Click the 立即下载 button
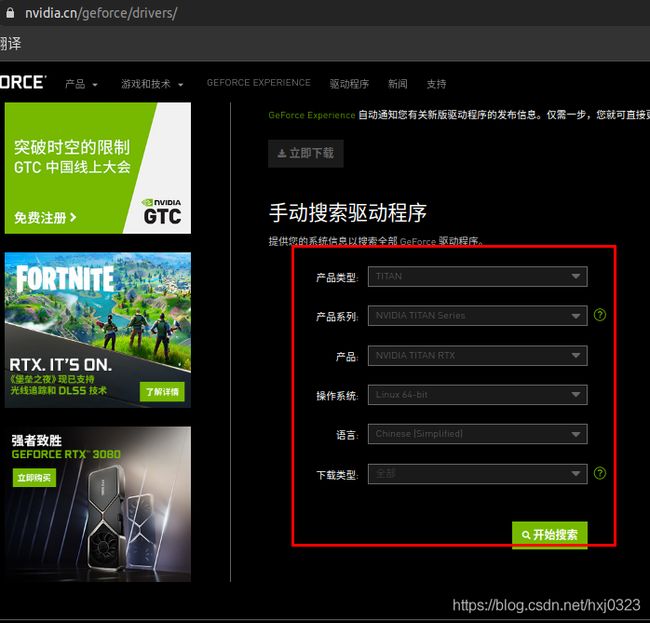The image size is (650, 623). pyautogui.click(x=306, y=153)
